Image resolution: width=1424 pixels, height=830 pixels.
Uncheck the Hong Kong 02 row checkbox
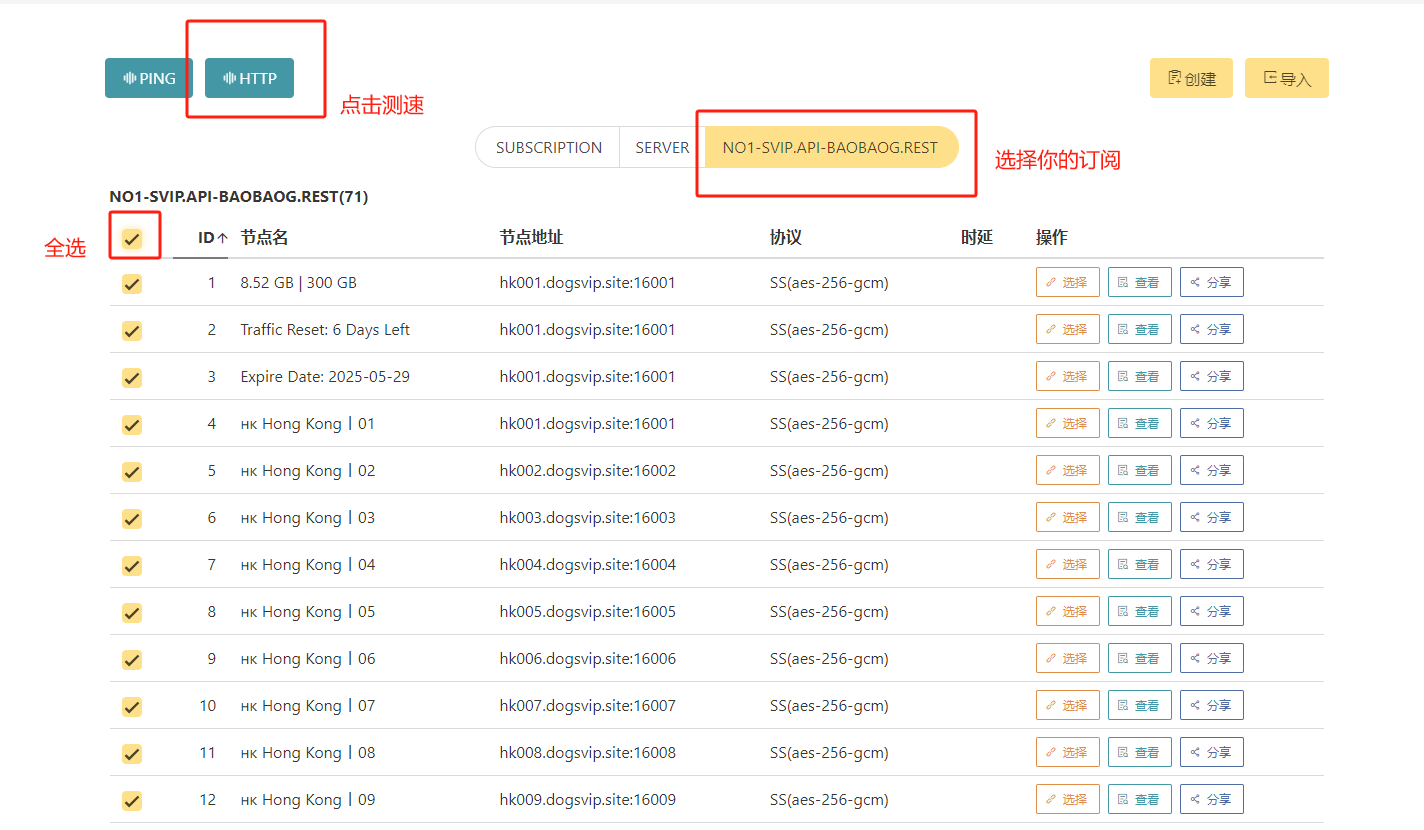point(131,472)
